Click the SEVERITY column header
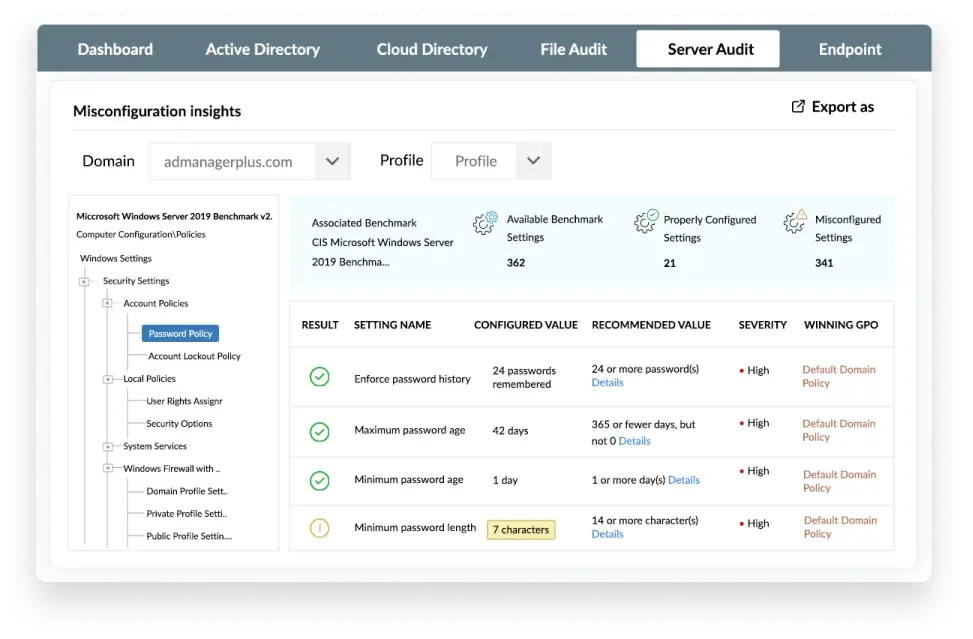 [x=762, y=325]
